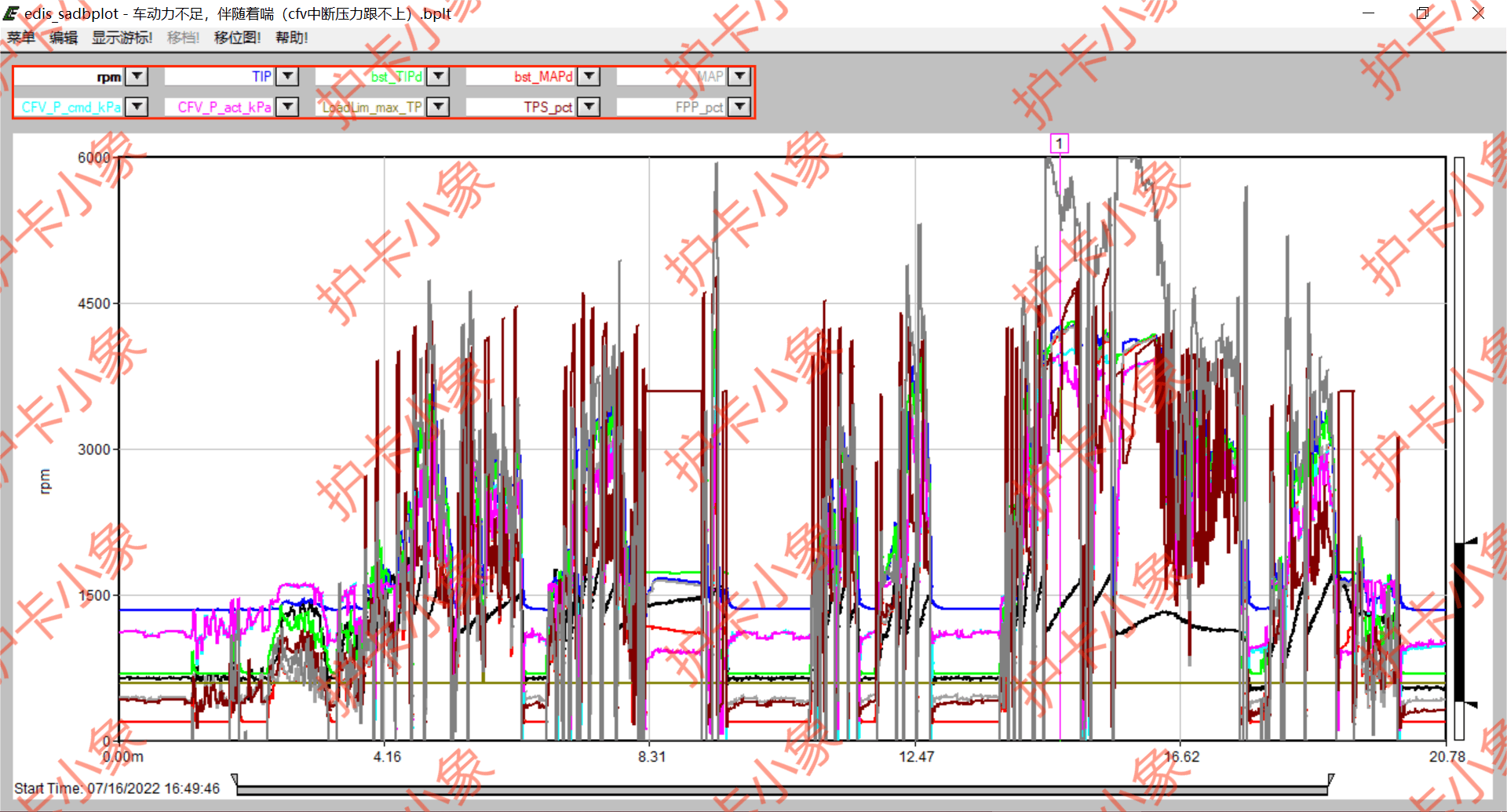Click cursor marker 1 above the plot

(x=1059, y=144)
